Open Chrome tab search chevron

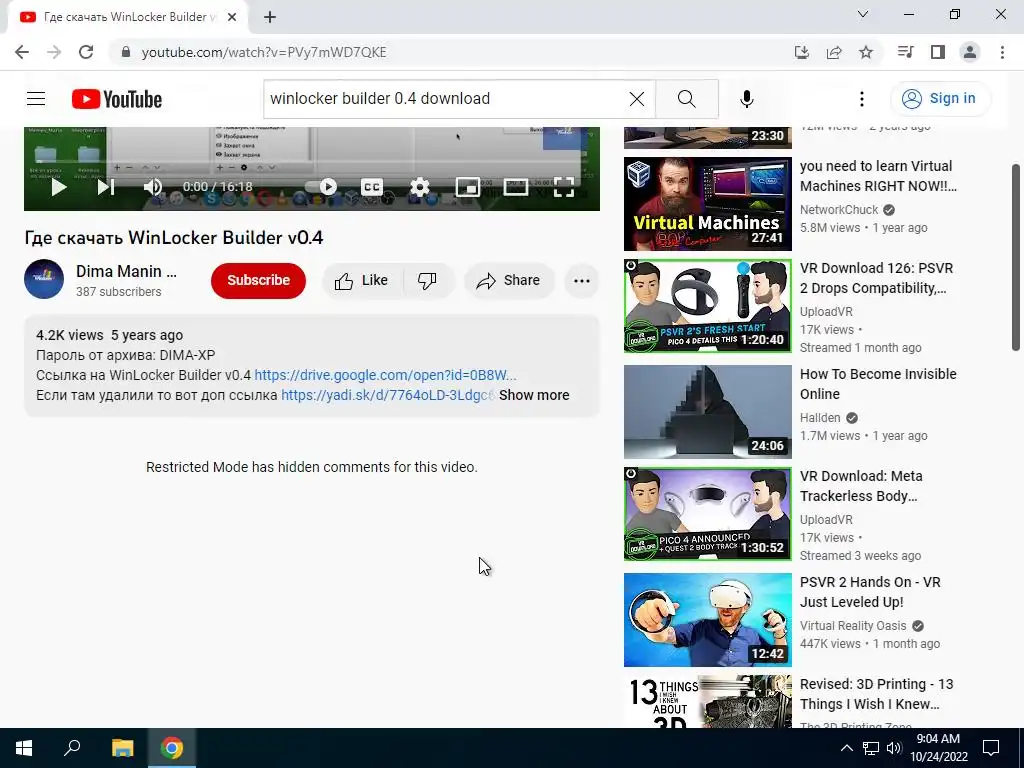click(x=863, y=14)
